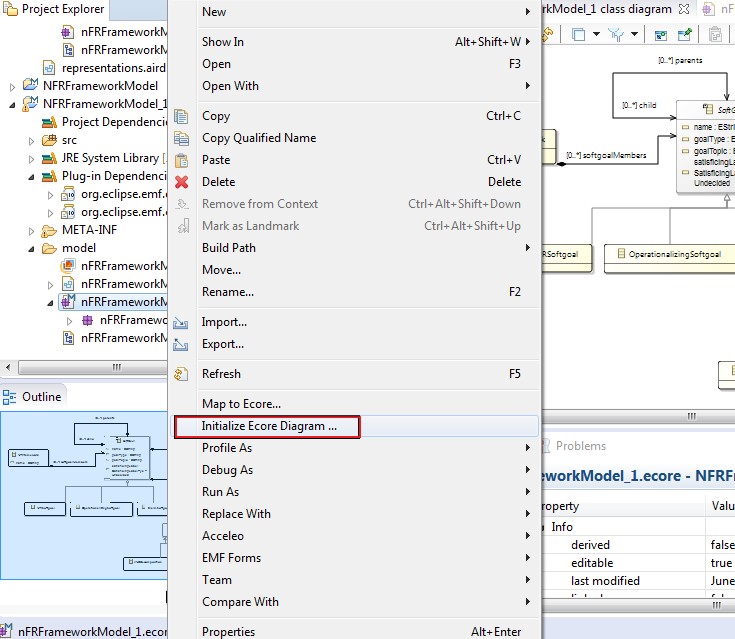Viewport: 735px width, 639px height.
Task: Click the pin icon in diagram toolbar
Action: (x=684, y=34)
